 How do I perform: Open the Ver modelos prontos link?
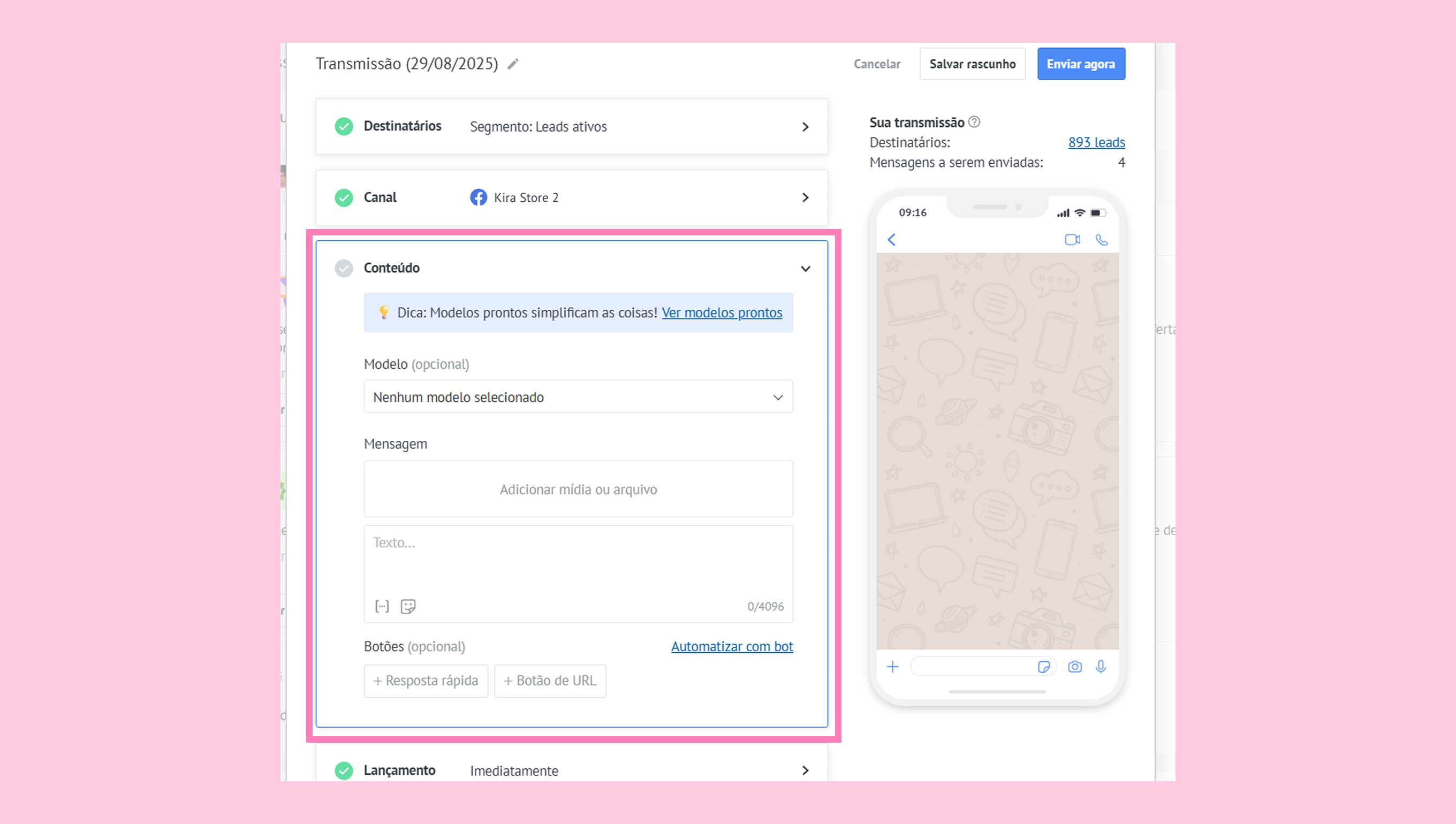(x=722, y=312)
